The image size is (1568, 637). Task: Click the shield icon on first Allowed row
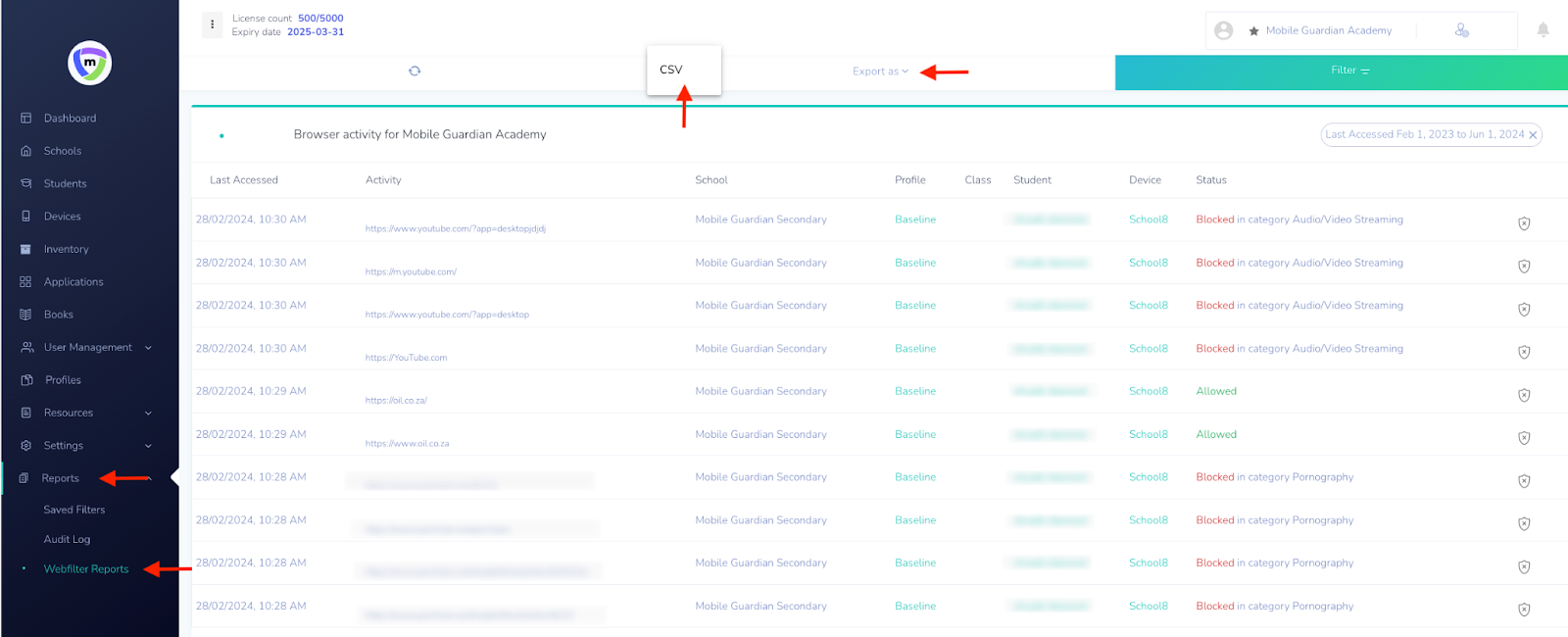1524,395
